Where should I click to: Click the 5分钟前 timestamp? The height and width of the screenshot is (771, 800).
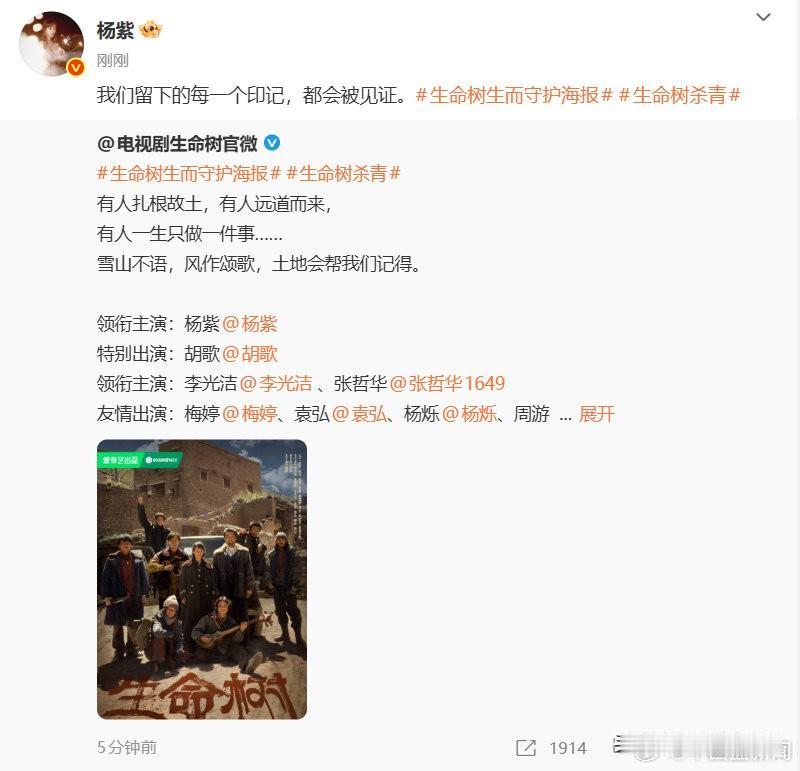[x=127, y=748]
